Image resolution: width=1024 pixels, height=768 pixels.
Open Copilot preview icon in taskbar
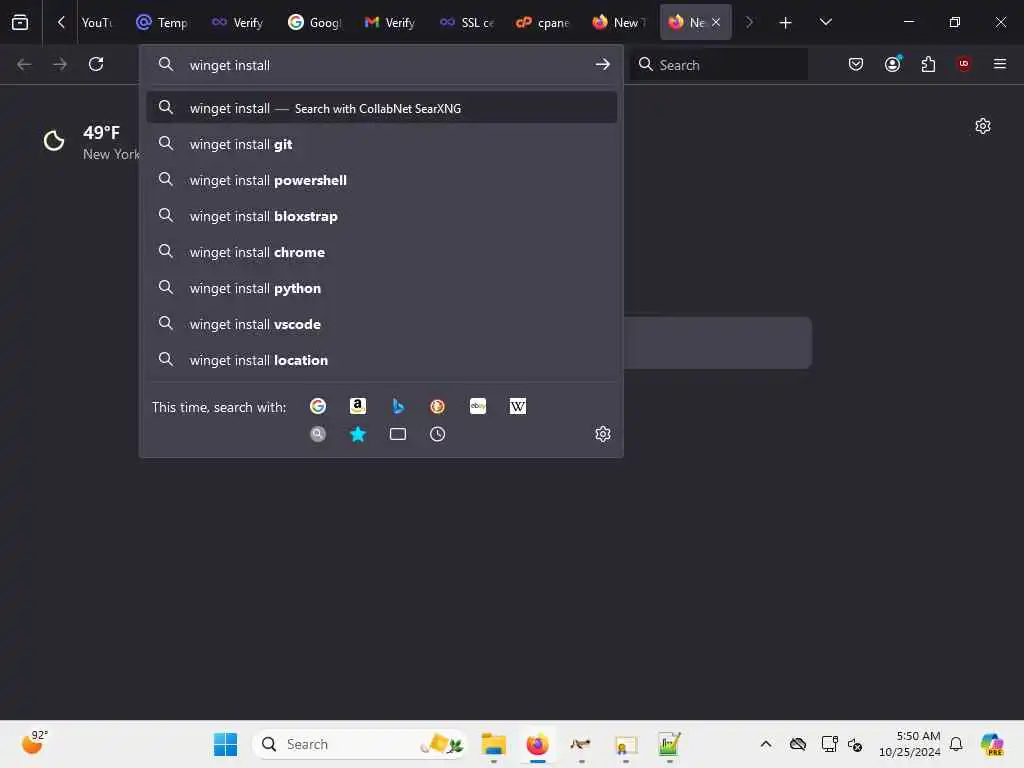(x=992, y=744)
